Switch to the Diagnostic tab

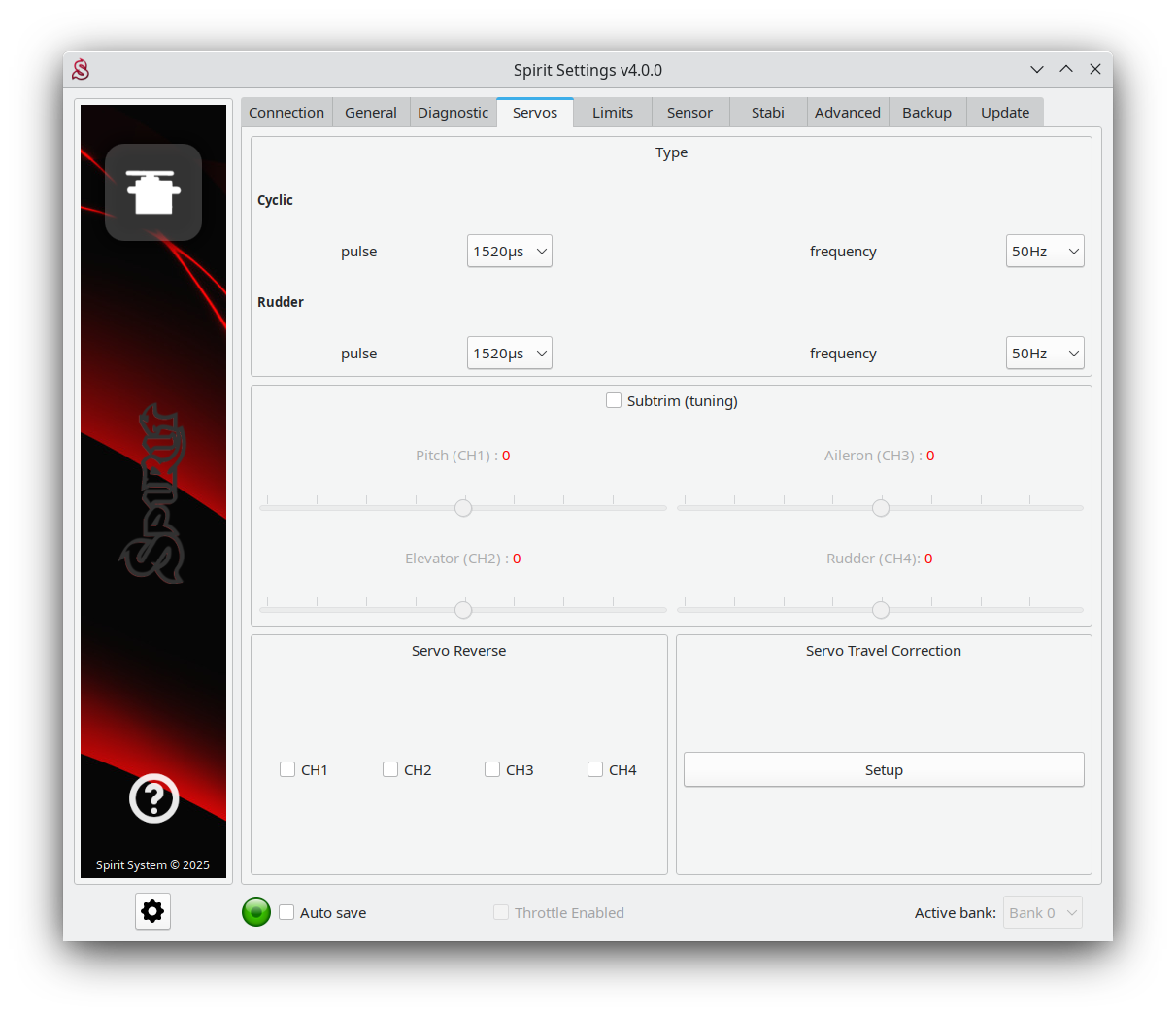point(453,113)
